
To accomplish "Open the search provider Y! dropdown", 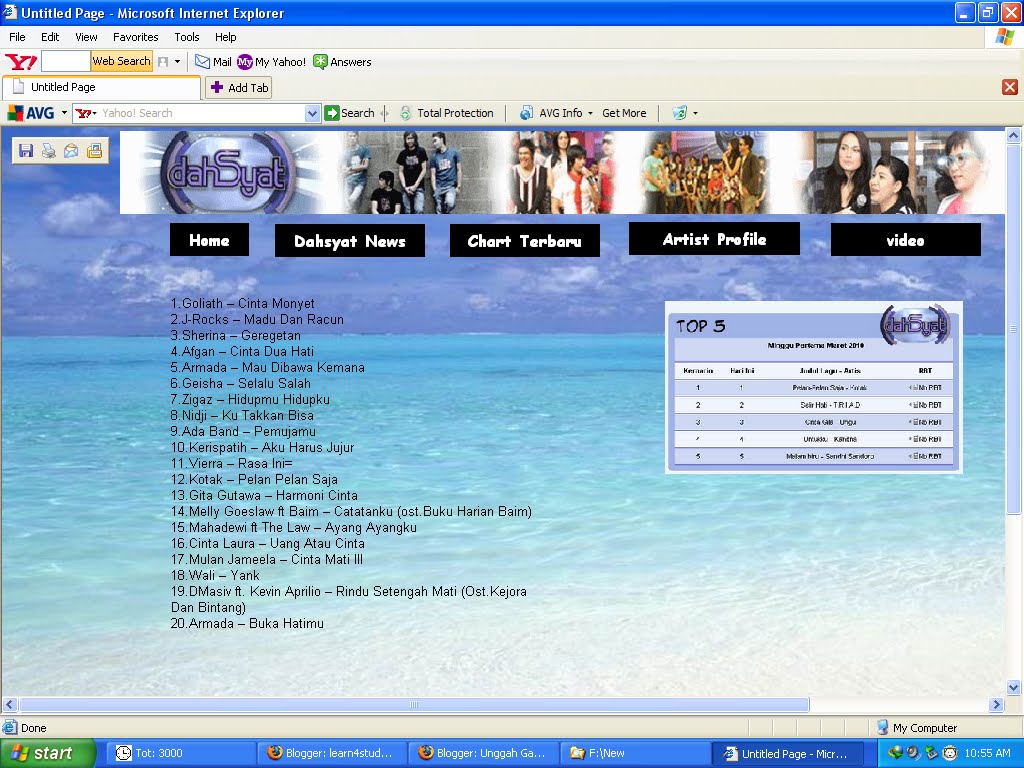I will pos(86,113).
